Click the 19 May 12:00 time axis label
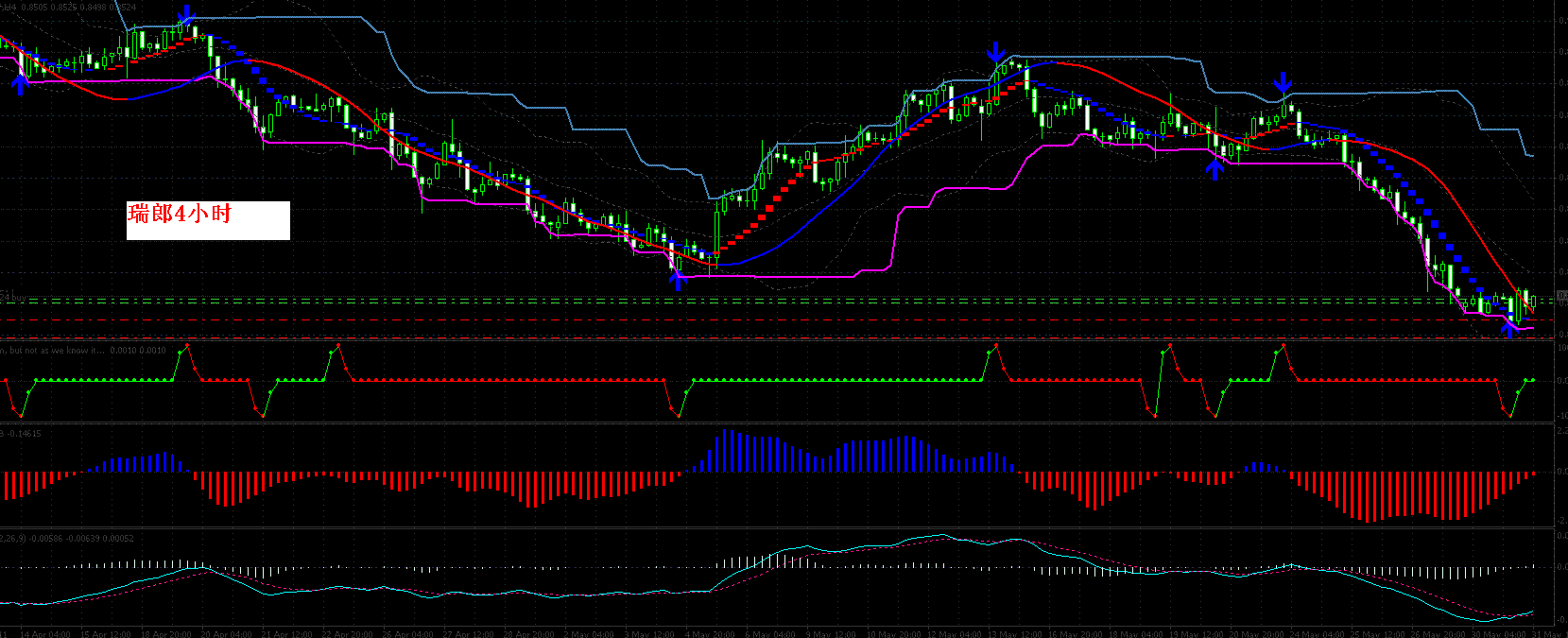Screen dimensions: 1568x638 click(x=1198, y=634)
